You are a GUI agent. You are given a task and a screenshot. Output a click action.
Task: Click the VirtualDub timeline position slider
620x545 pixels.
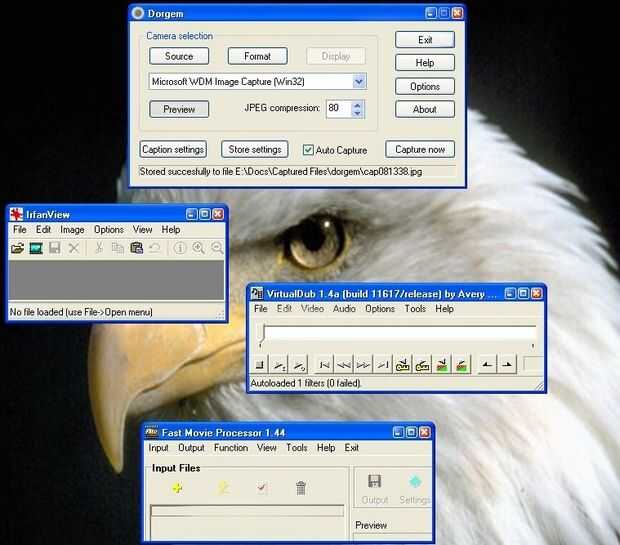pos(262,336)
